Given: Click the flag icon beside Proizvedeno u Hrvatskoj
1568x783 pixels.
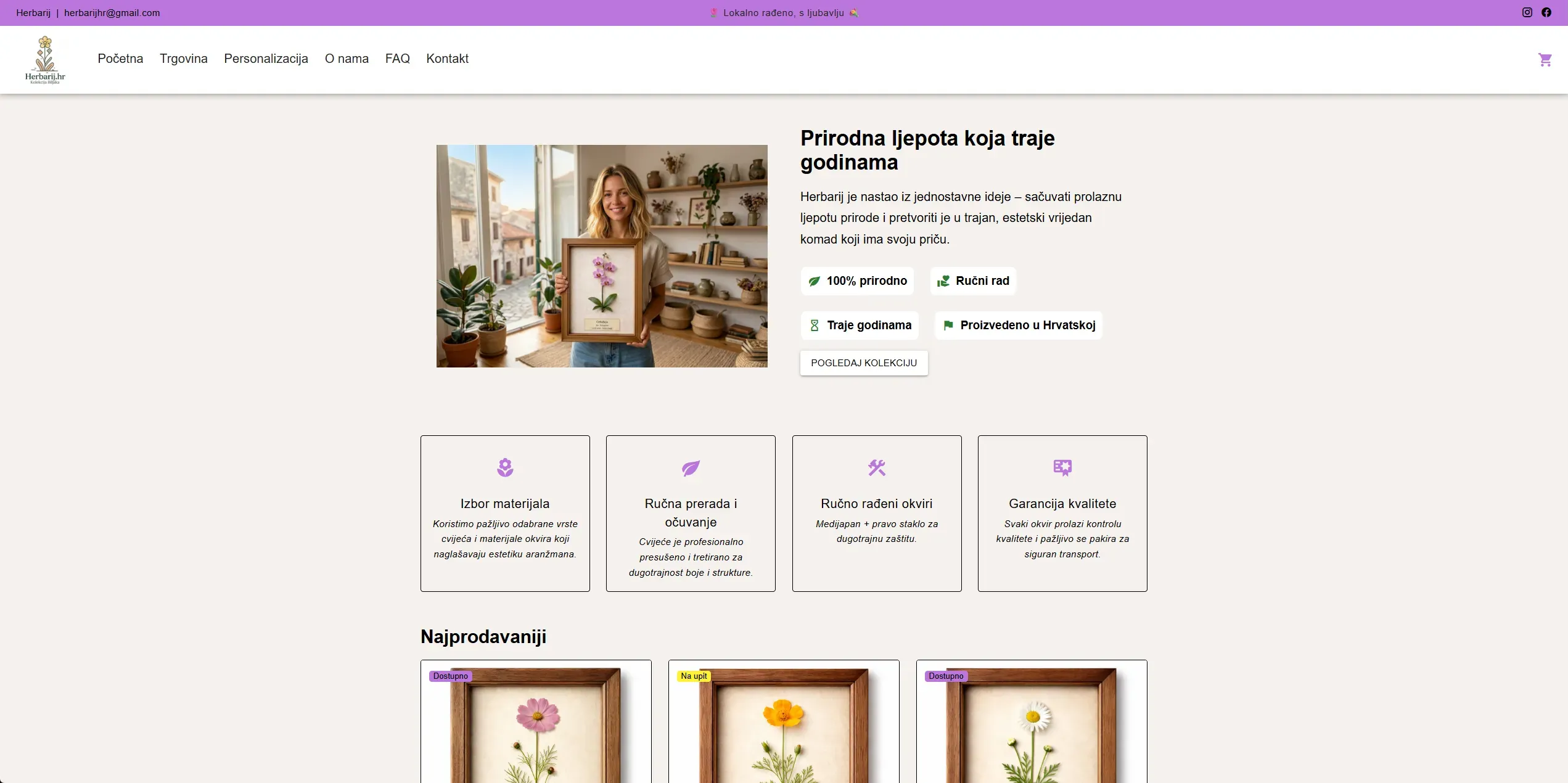Looking at the screenshot, I should [x=948, y=325].
